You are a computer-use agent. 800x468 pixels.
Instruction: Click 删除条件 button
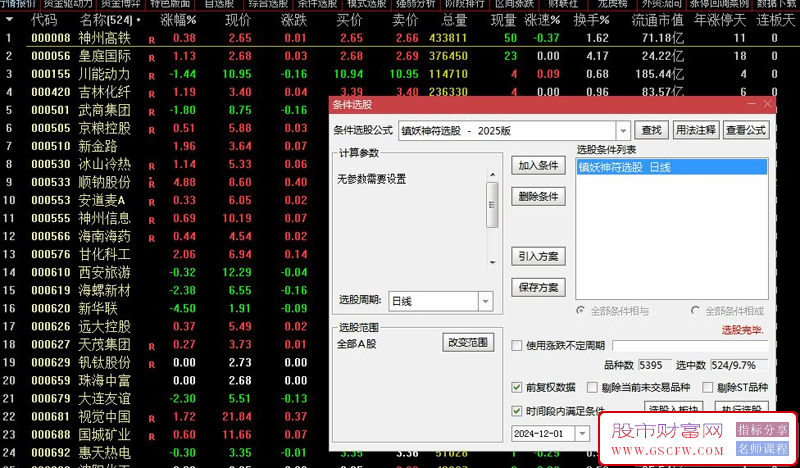point(538,196)
